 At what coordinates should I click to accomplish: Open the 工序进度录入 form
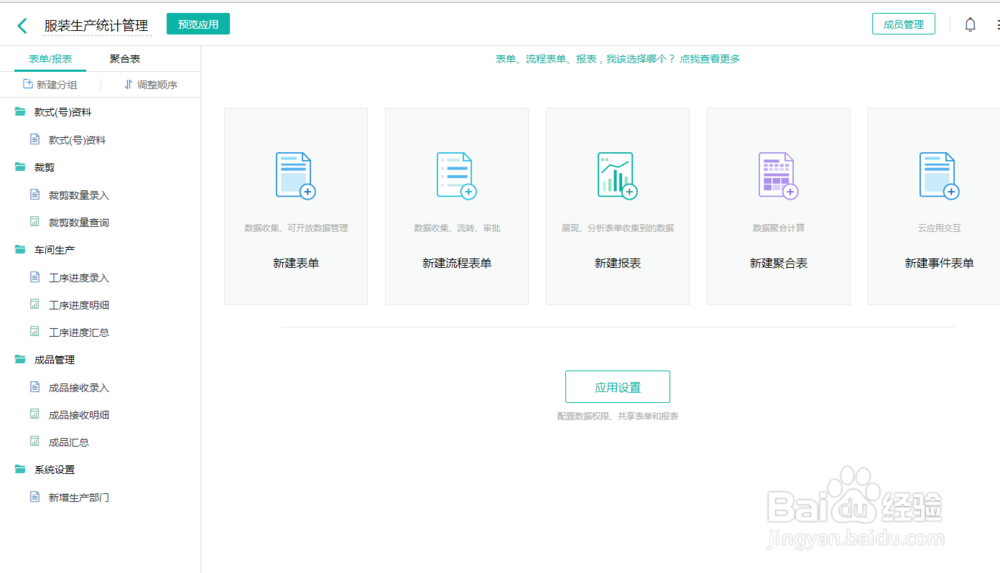click(79, 278)
